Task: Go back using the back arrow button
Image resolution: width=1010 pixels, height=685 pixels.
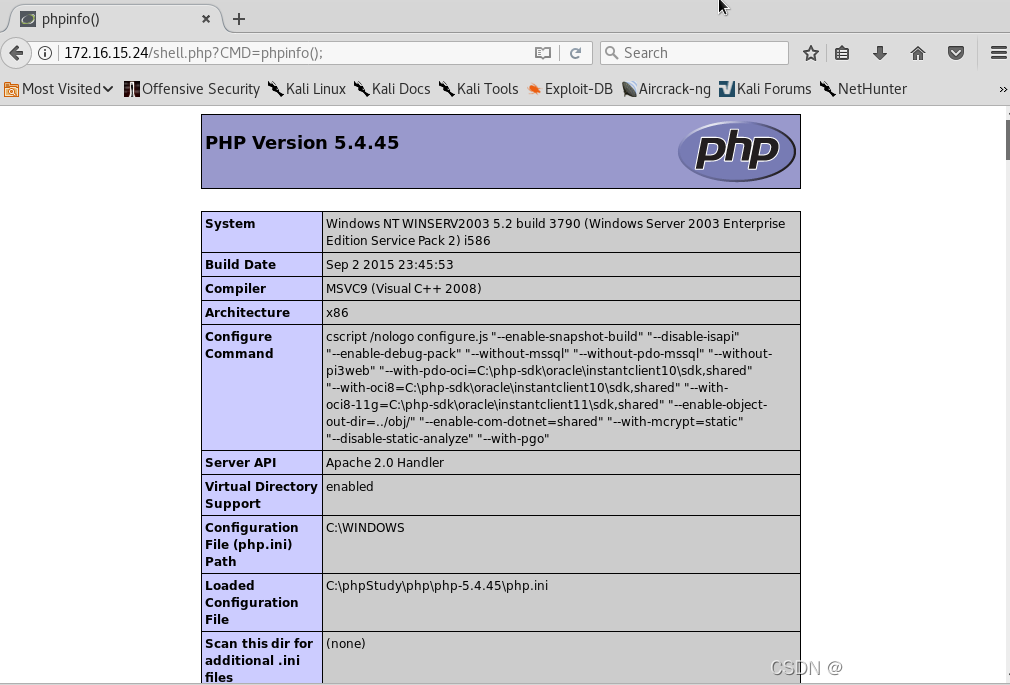Action: point(16,53)
